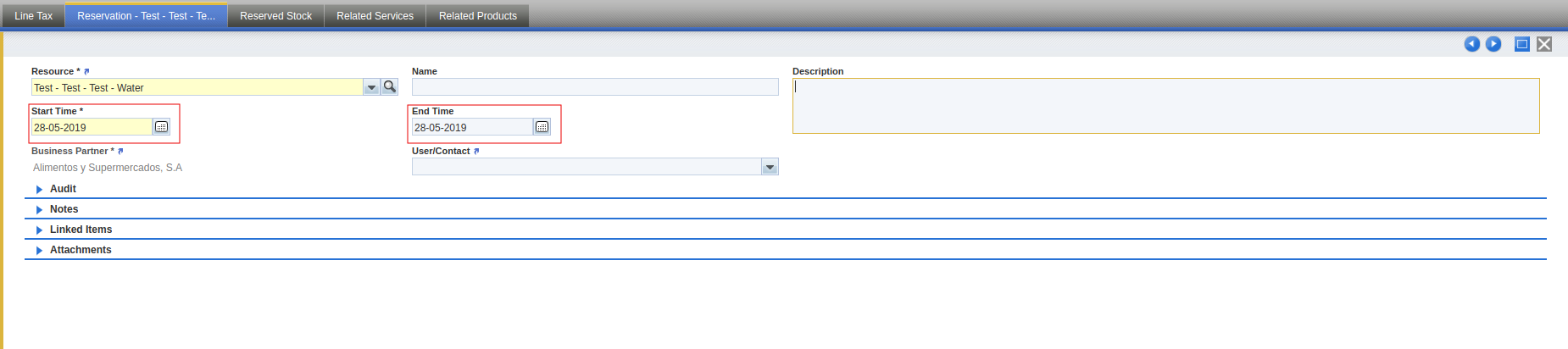Click the Resource search magnifier icon
The width and height of the screenshot is (1568, 349).
tap(390, 86)
